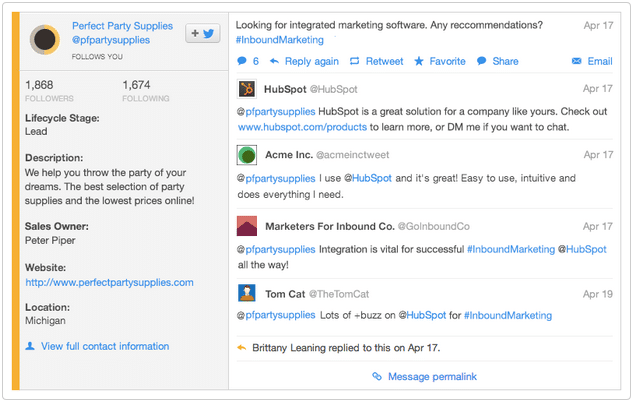The width and height of the screenshot is (632, 401).
Task: Click the reply count number 6
Action: point(256,61)
